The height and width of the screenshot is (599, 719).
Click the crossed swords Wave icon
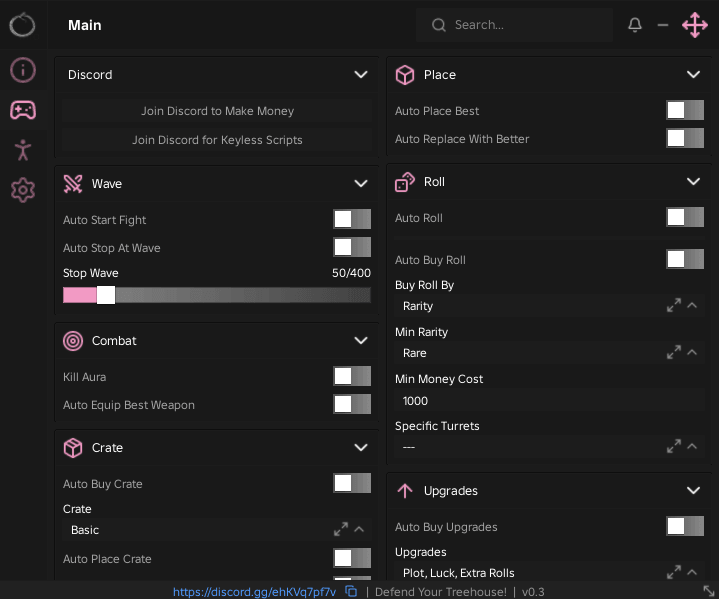(x=73, y=184)
